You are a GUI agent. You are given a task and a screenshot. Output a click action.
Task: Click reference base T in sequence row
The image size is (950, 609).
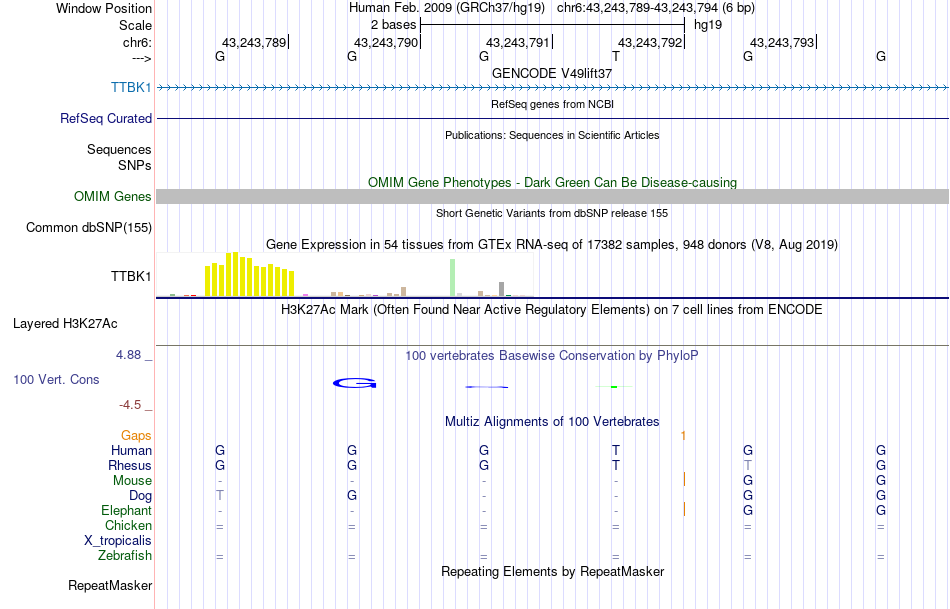[x=616, y=56]
